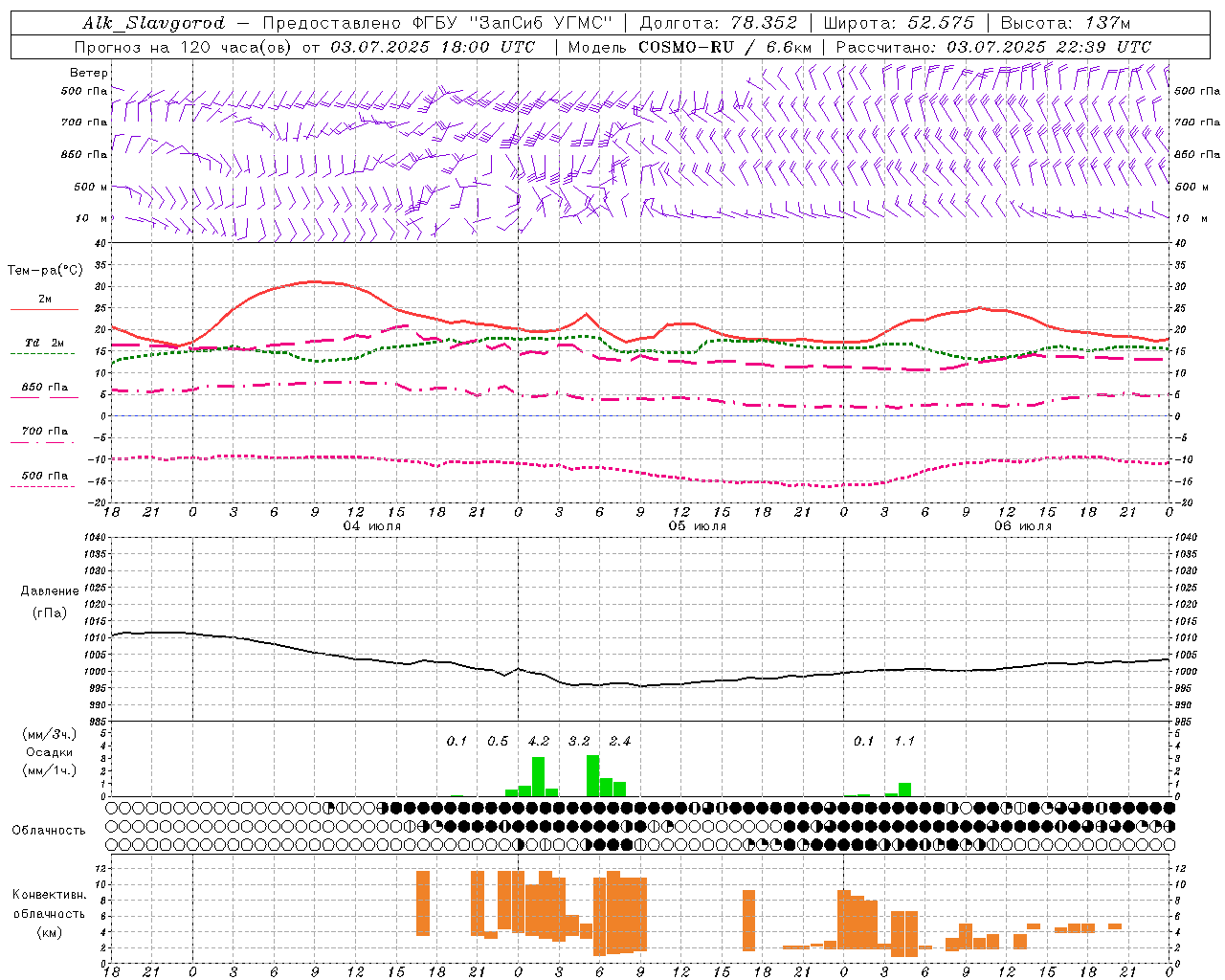Click the date label 05 июля
The image size is (1225, 980).
coord(697,526)
